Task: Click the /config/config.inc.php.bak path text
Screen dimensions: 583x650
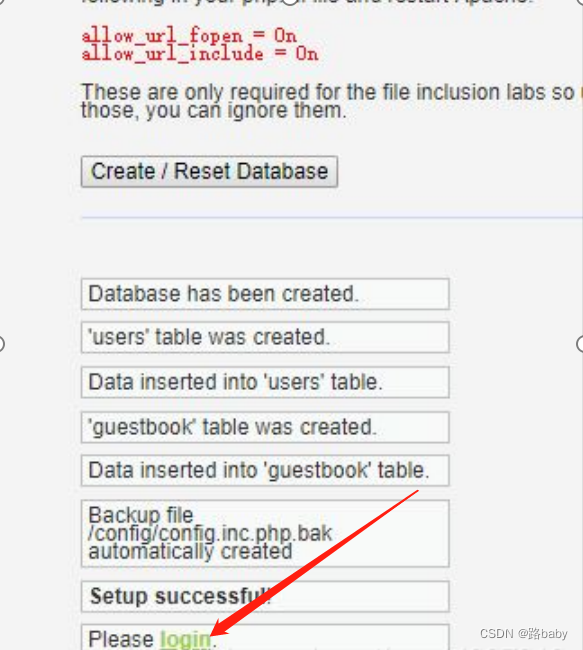Action: click(x=210, y=534)
